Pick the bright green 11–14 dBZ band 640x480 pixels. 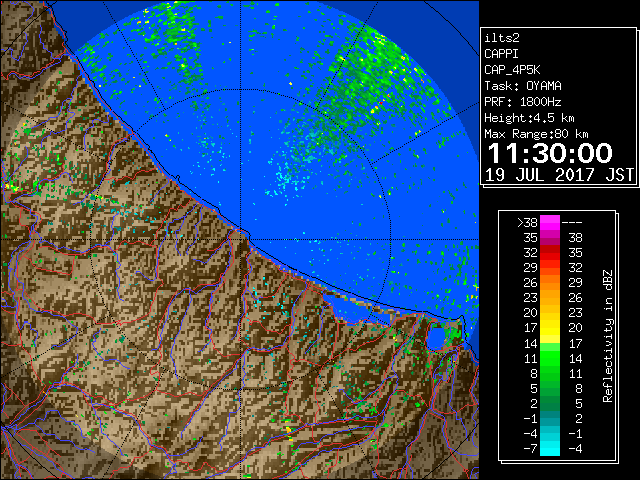pos(550,358)
